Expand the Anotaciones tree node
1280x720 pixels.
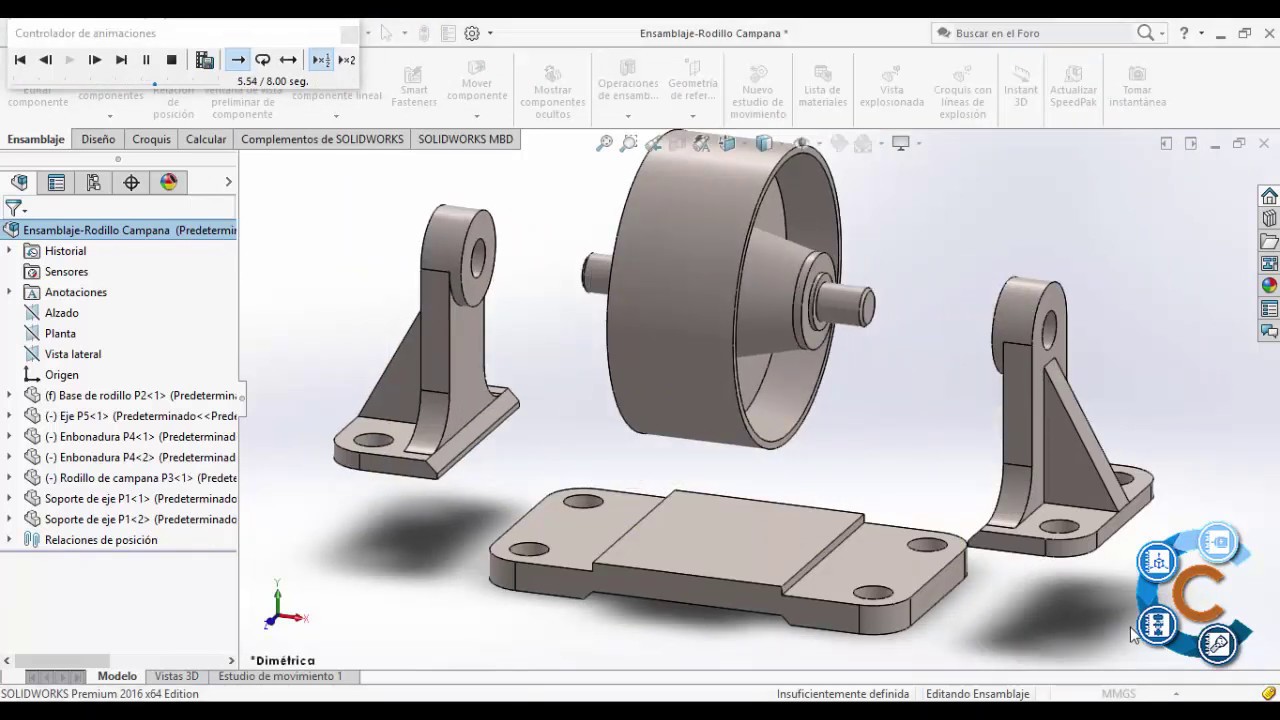[9, 292]
